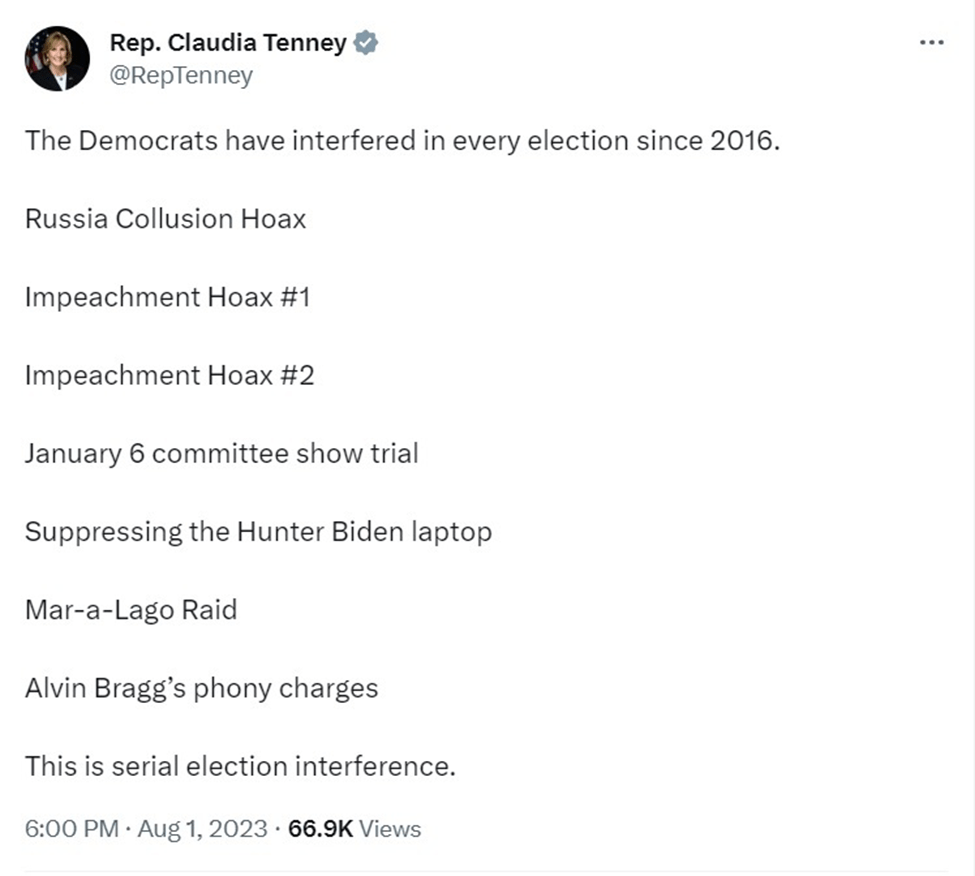Screen dimensions: 975x876
Task: Click 'January 6 committee show trial' text
Action: [221, 453]
